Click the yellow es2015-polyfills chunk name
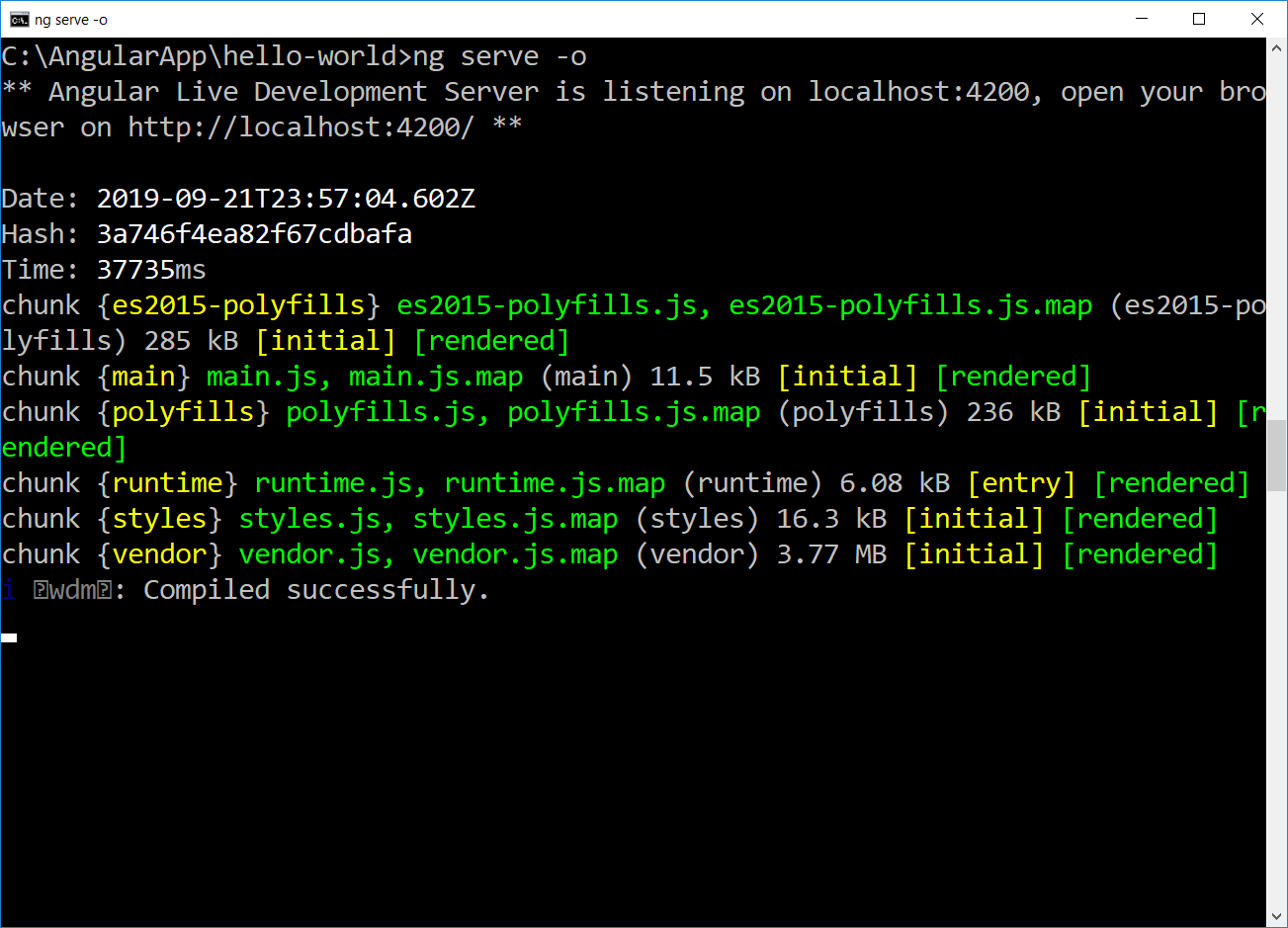 238,305
